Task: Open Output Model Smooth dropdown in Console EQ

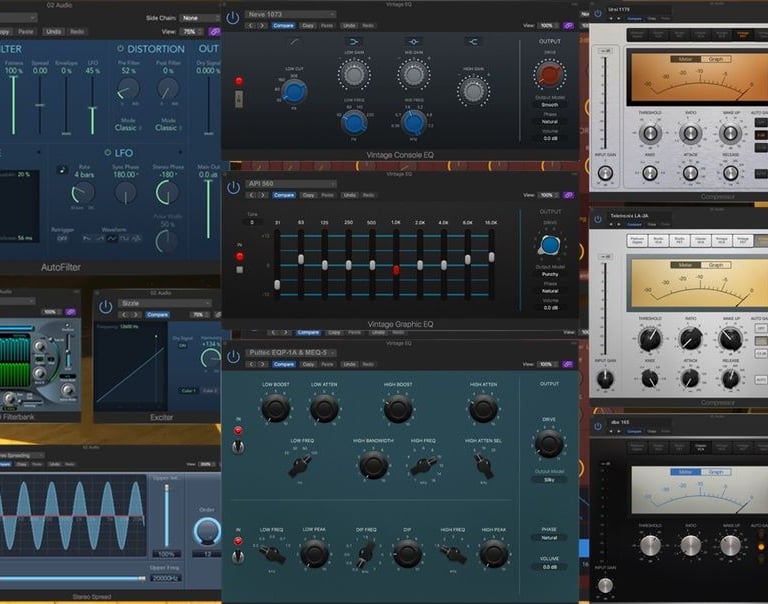Action: point(550,105)
